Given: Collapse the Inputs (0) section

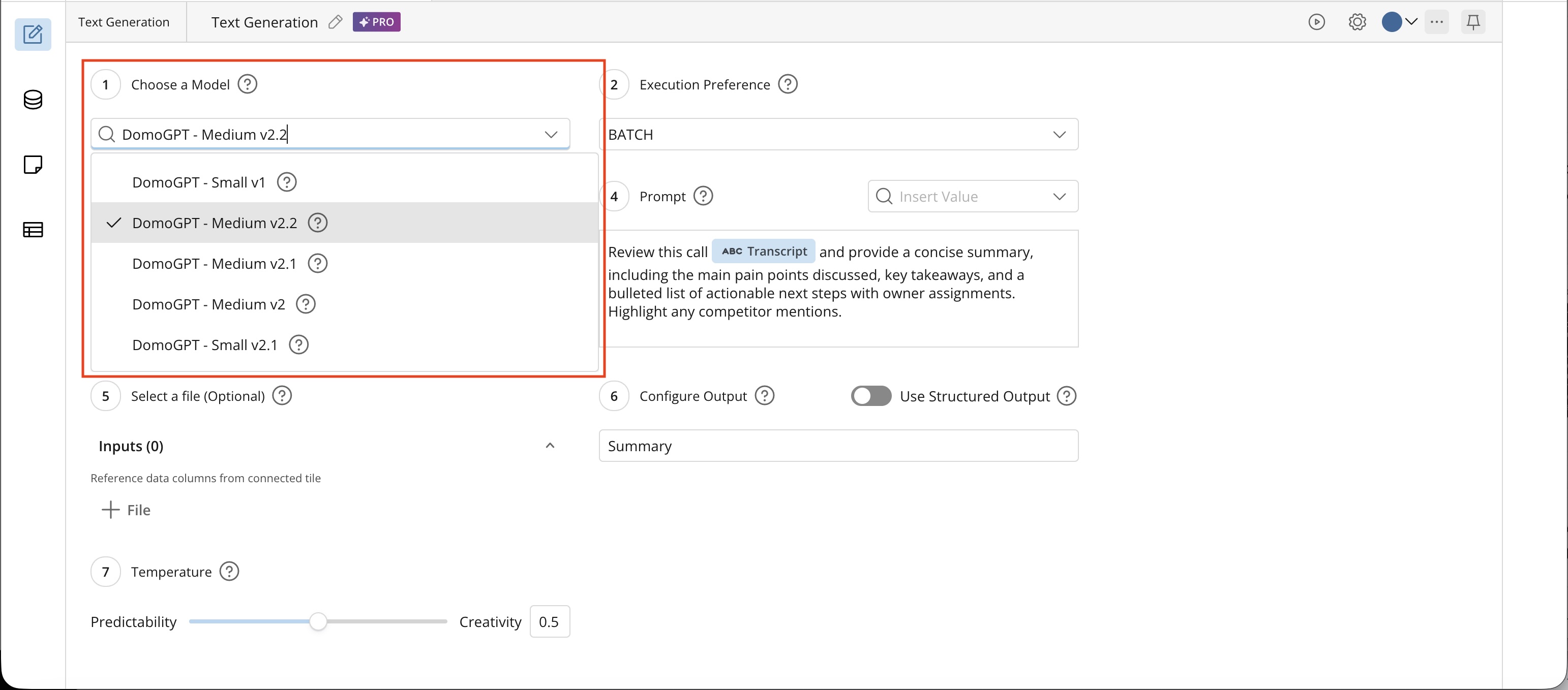Looking at the screenshot, I should coord(550,446).
